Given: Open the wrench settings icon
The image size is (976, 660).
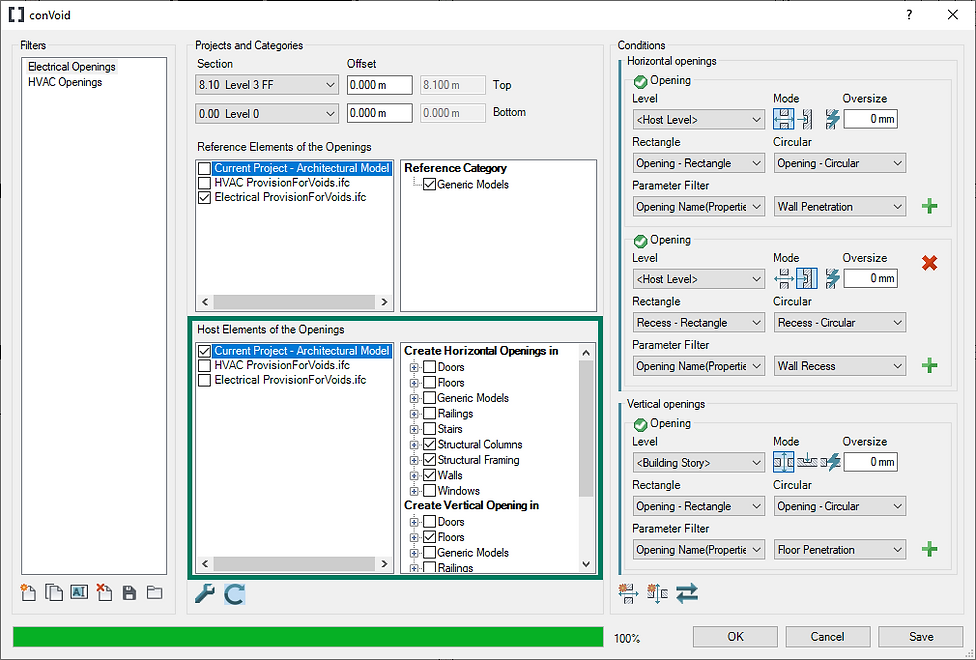Looking at the screenshot, I should click(205, 593).
